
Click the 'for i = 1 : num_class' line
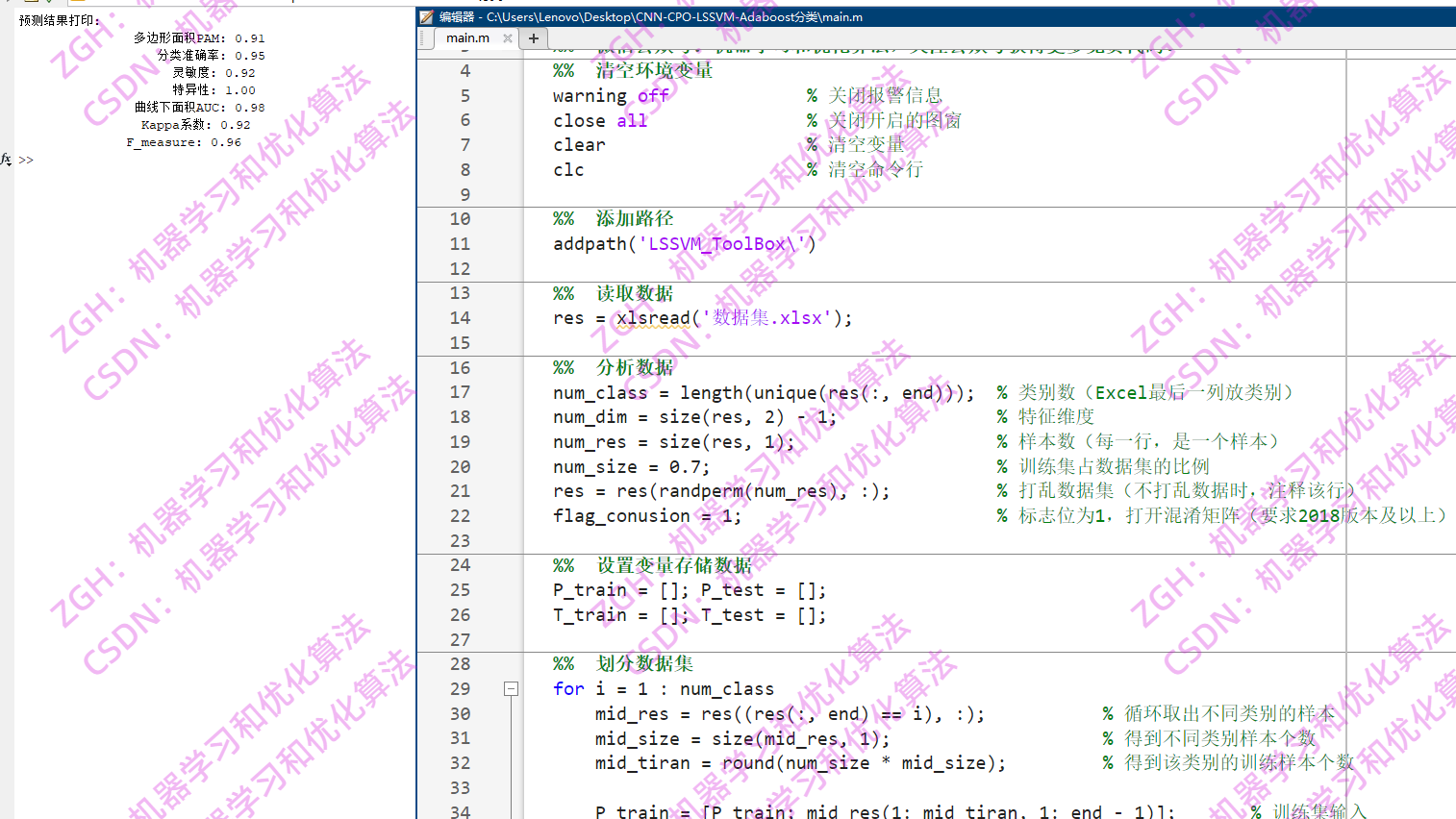[x=664, y=689]
